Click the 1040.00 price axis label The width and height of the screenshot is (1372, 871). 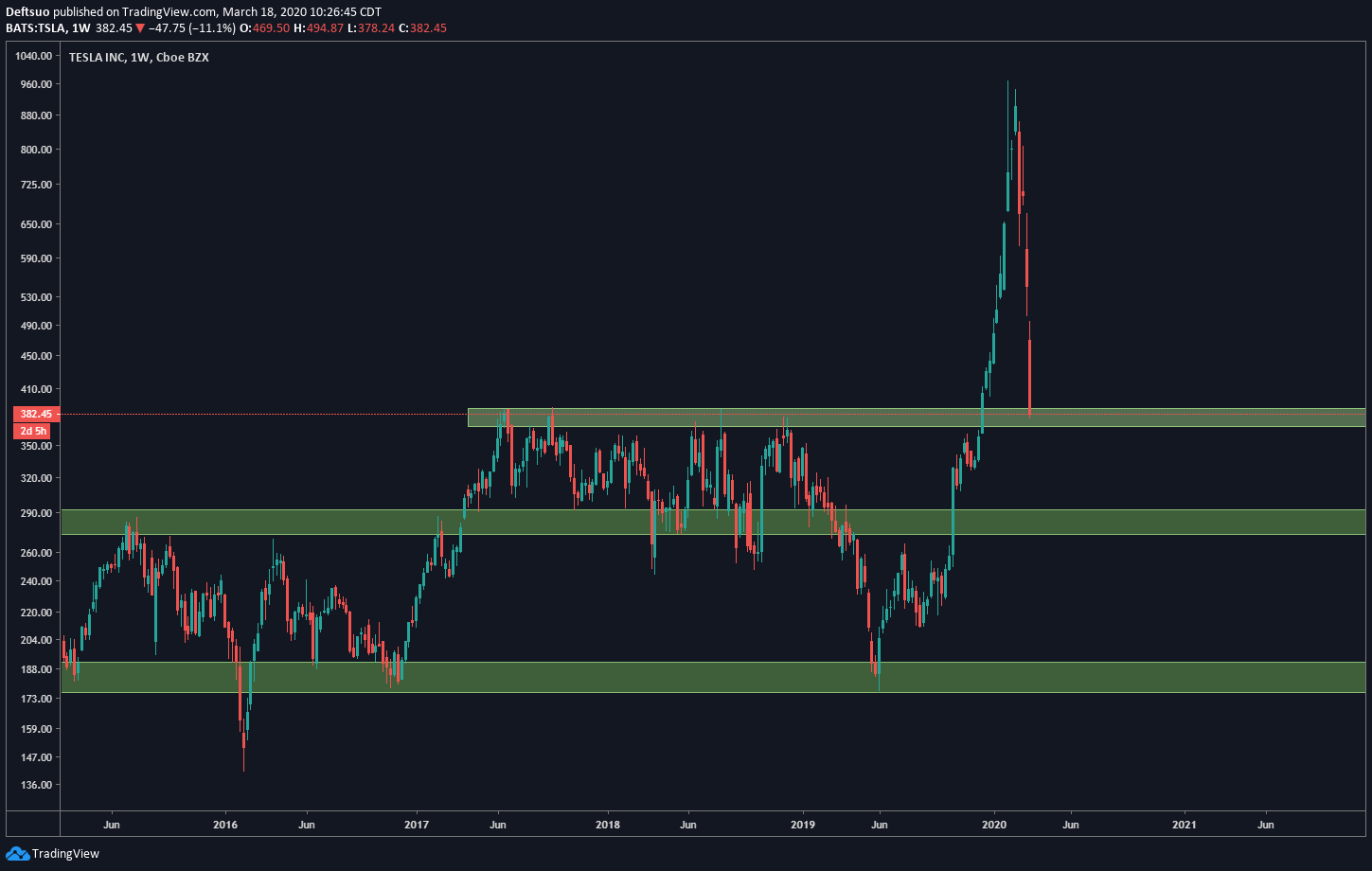(x=32, y=56)
